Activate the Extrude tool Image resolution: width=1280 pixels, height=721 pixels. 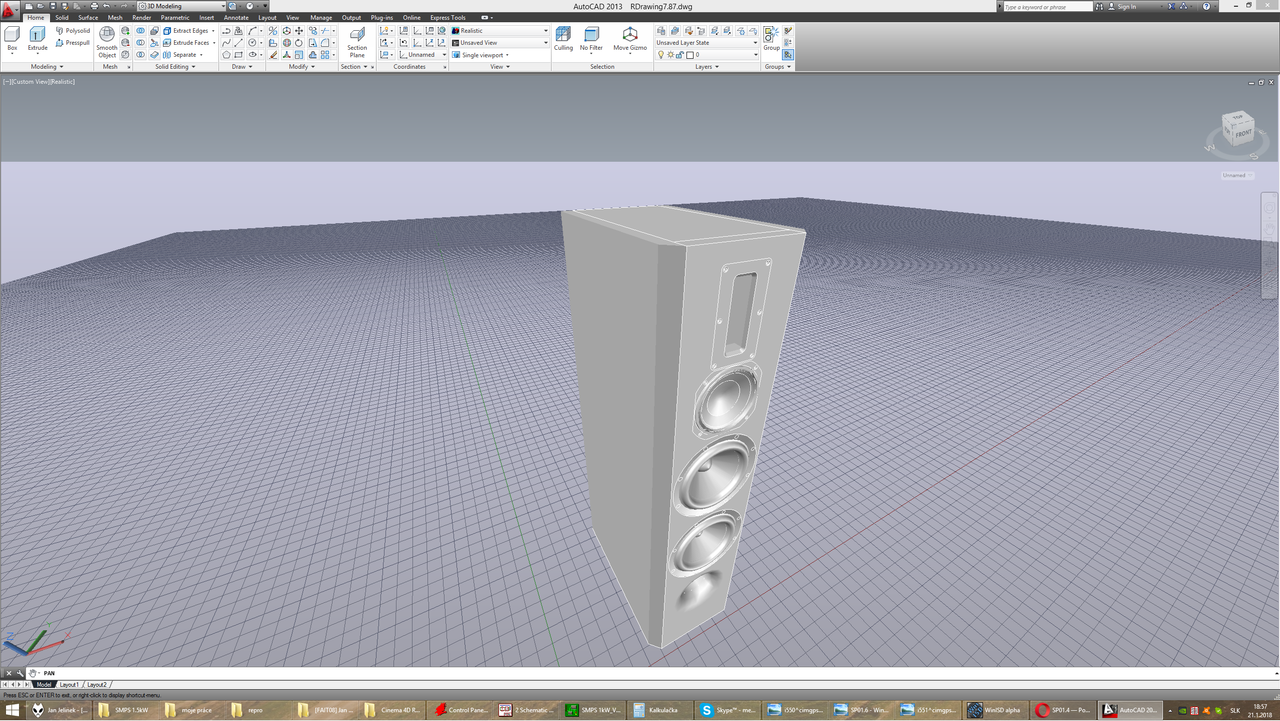pos(37,40)
